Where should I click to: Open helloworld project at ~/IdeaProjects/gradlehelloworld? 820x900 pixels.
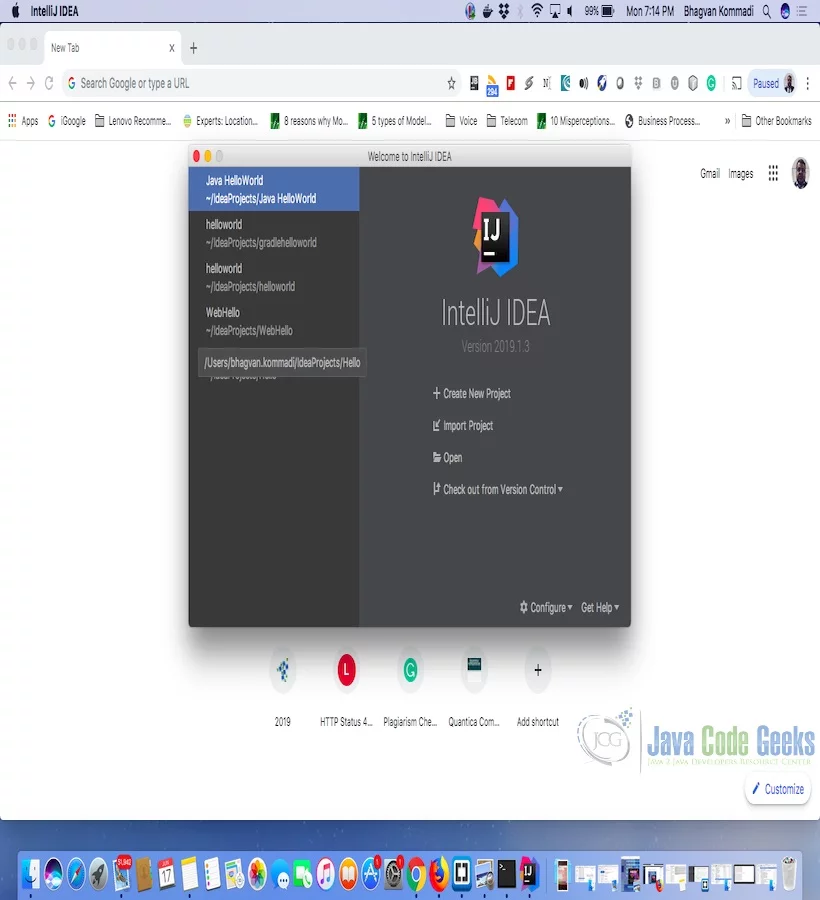(x=274, y=233)
